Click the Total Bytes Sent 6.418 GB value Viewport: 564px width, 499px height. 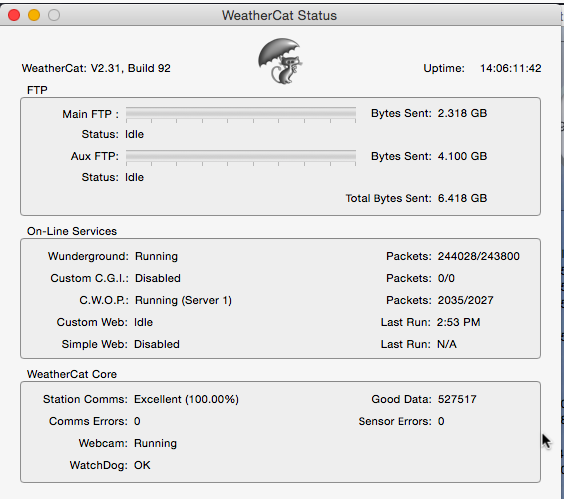[x=462, y=198]
